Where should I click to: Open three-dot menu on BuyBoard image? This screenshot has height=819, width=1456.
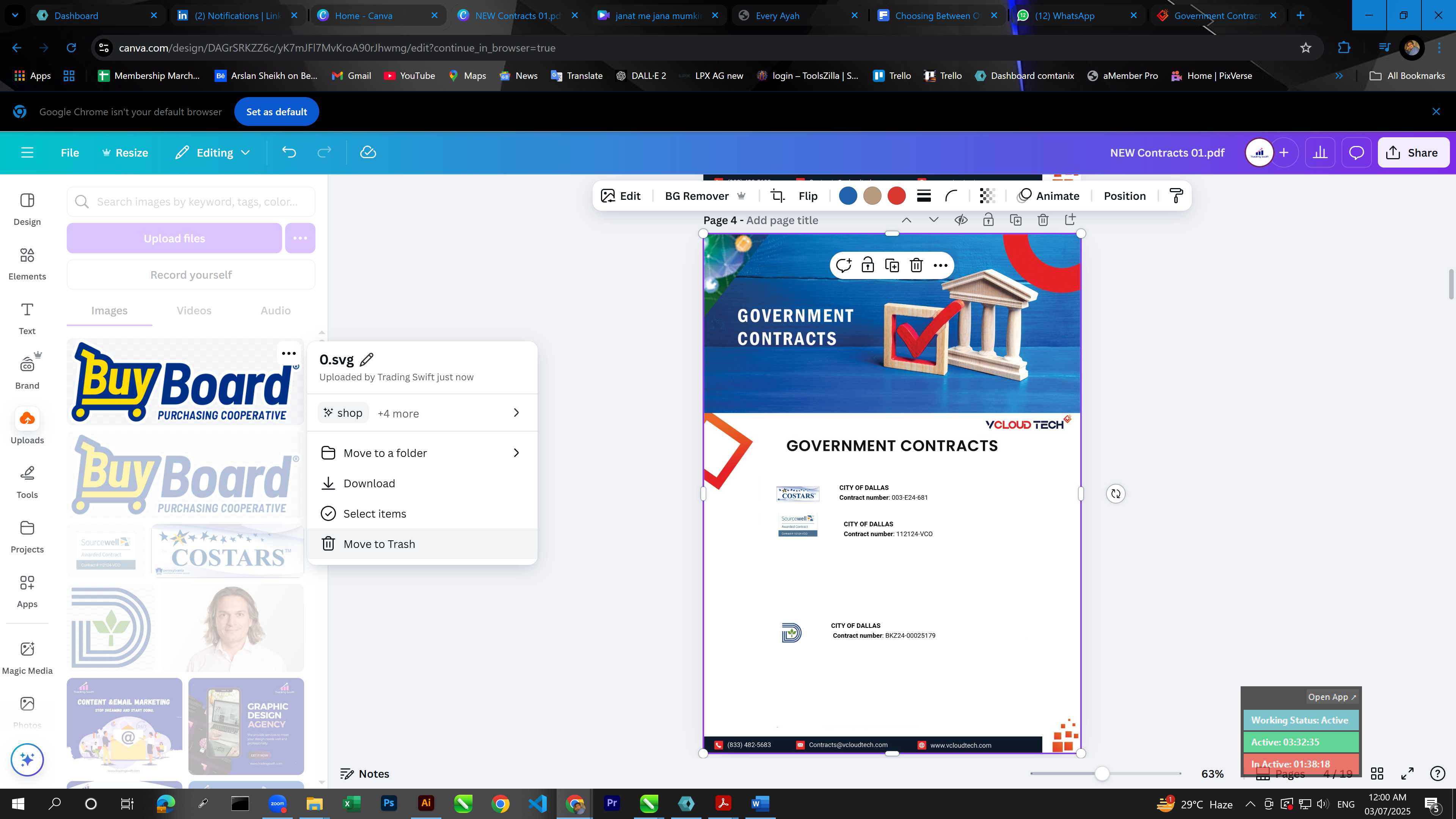(x=289, y=353)
